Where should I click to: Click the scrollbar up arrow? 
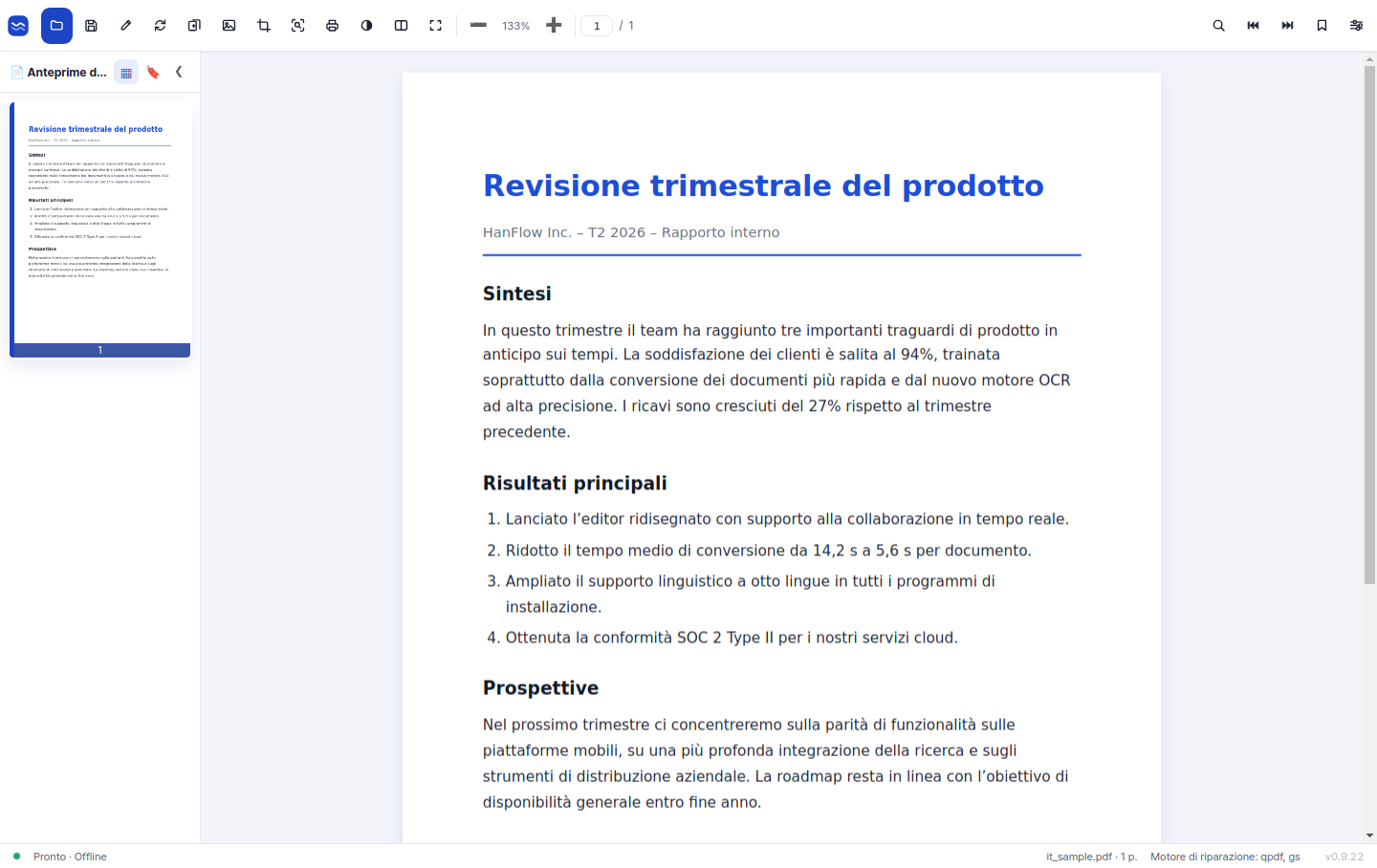tap(1369, 59)
